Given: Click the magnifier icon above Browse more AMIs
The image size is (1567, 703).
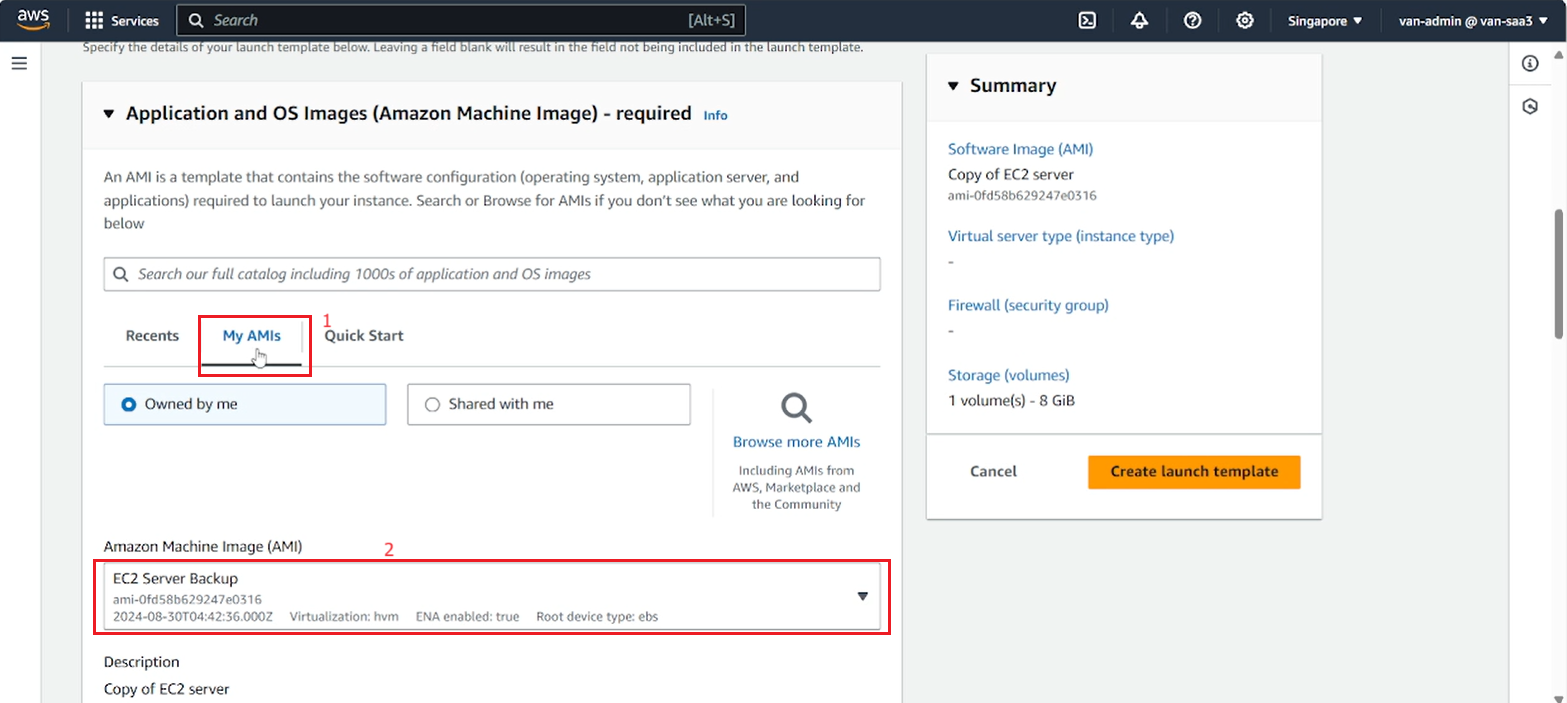Looking at the screenshot, I should pos(796,408).
